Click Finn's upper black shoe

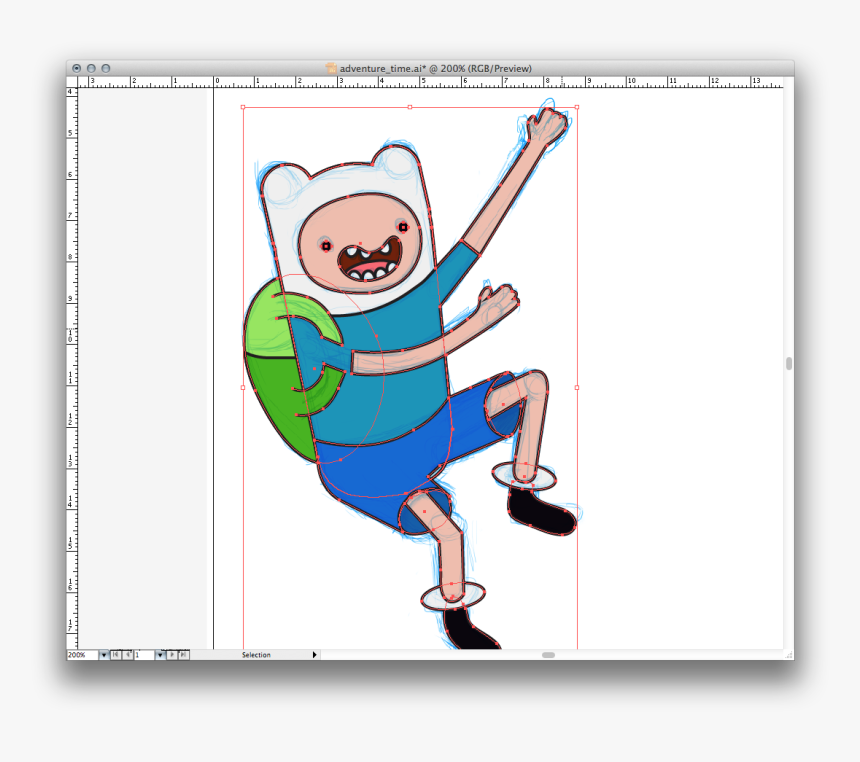coord(540,512)
